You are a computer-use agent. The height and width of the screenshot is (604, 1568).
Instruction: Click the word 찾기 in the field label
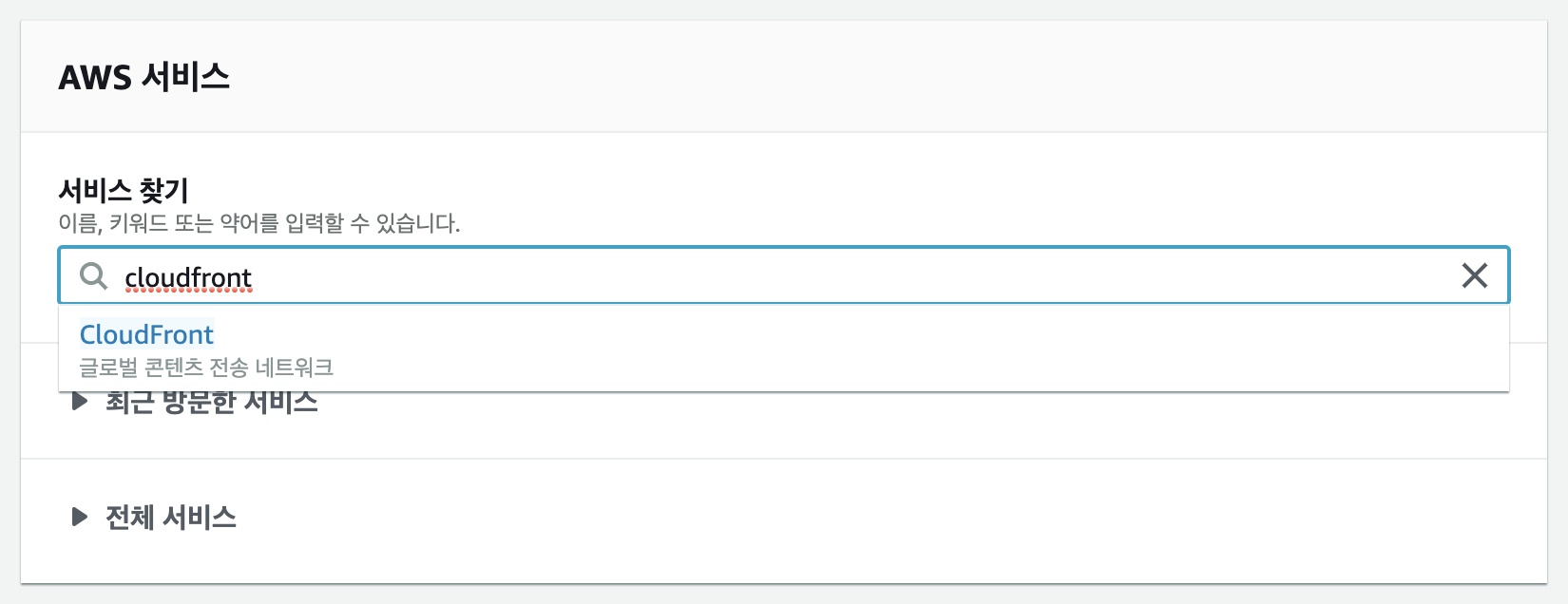pos(164,190)
